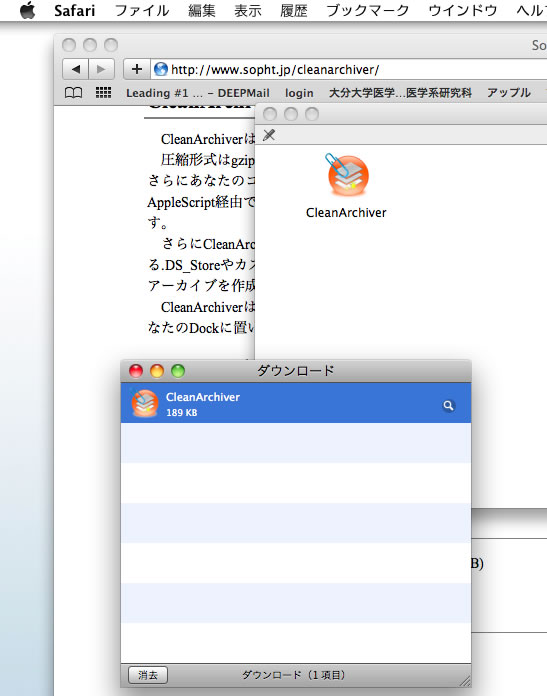Go back with Safari's back arrow
Viewport: 547px width, 696px height.
[76, 69]
